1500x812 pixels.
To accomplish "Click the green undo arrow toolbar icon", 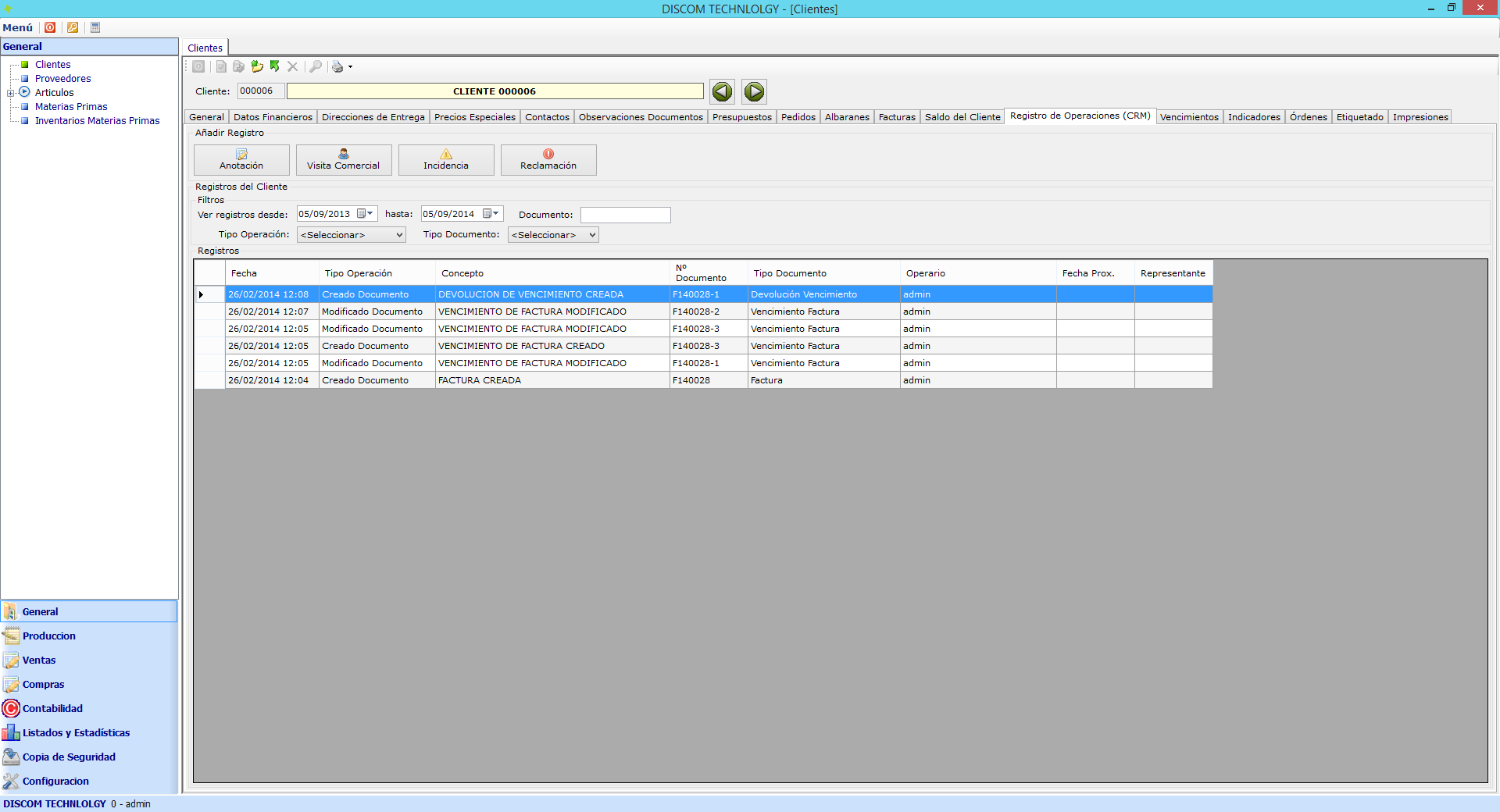I will 275,66.
